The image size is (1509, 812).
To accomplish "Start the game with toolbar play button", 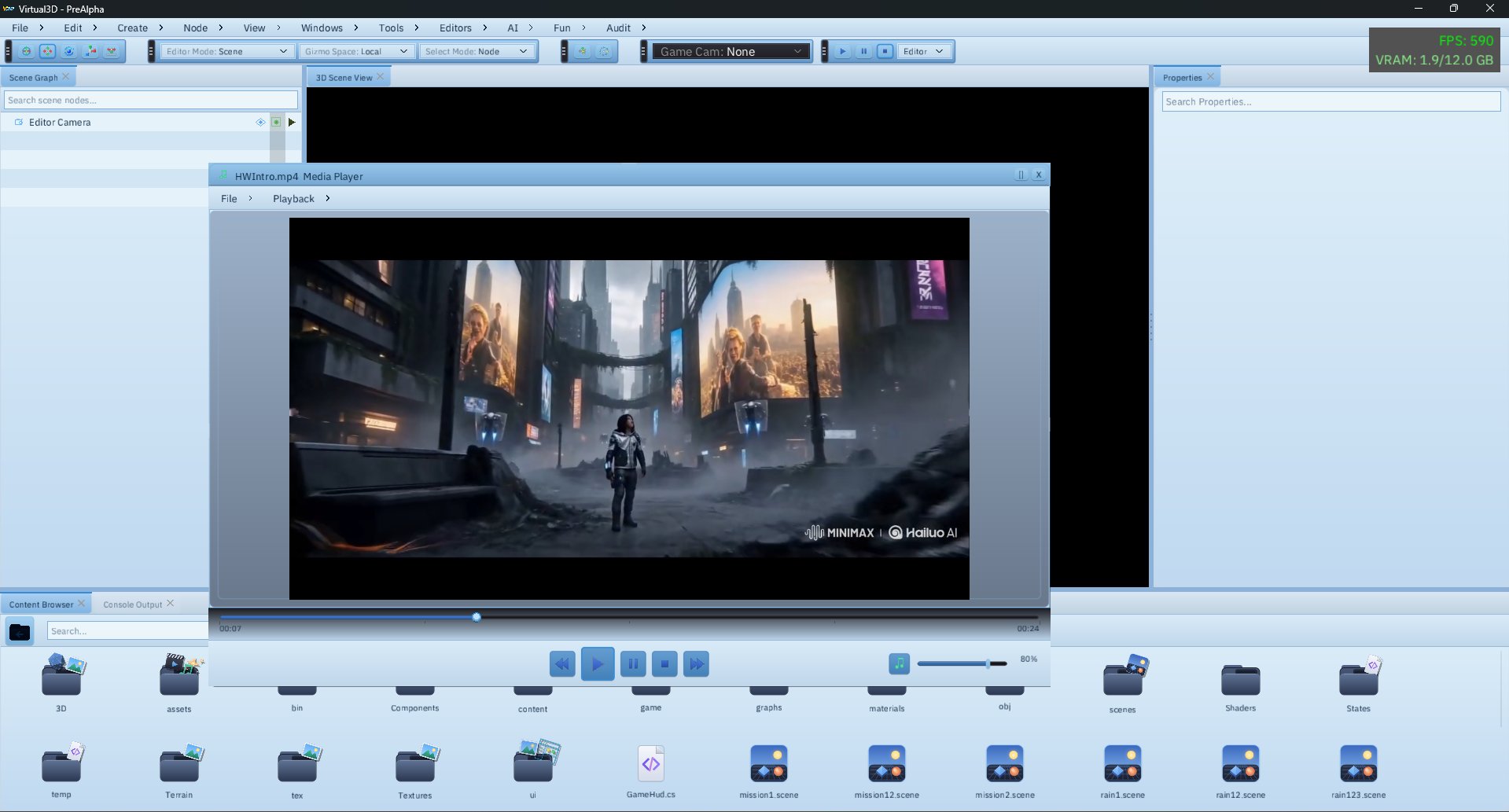I will [x=842, y=51].
